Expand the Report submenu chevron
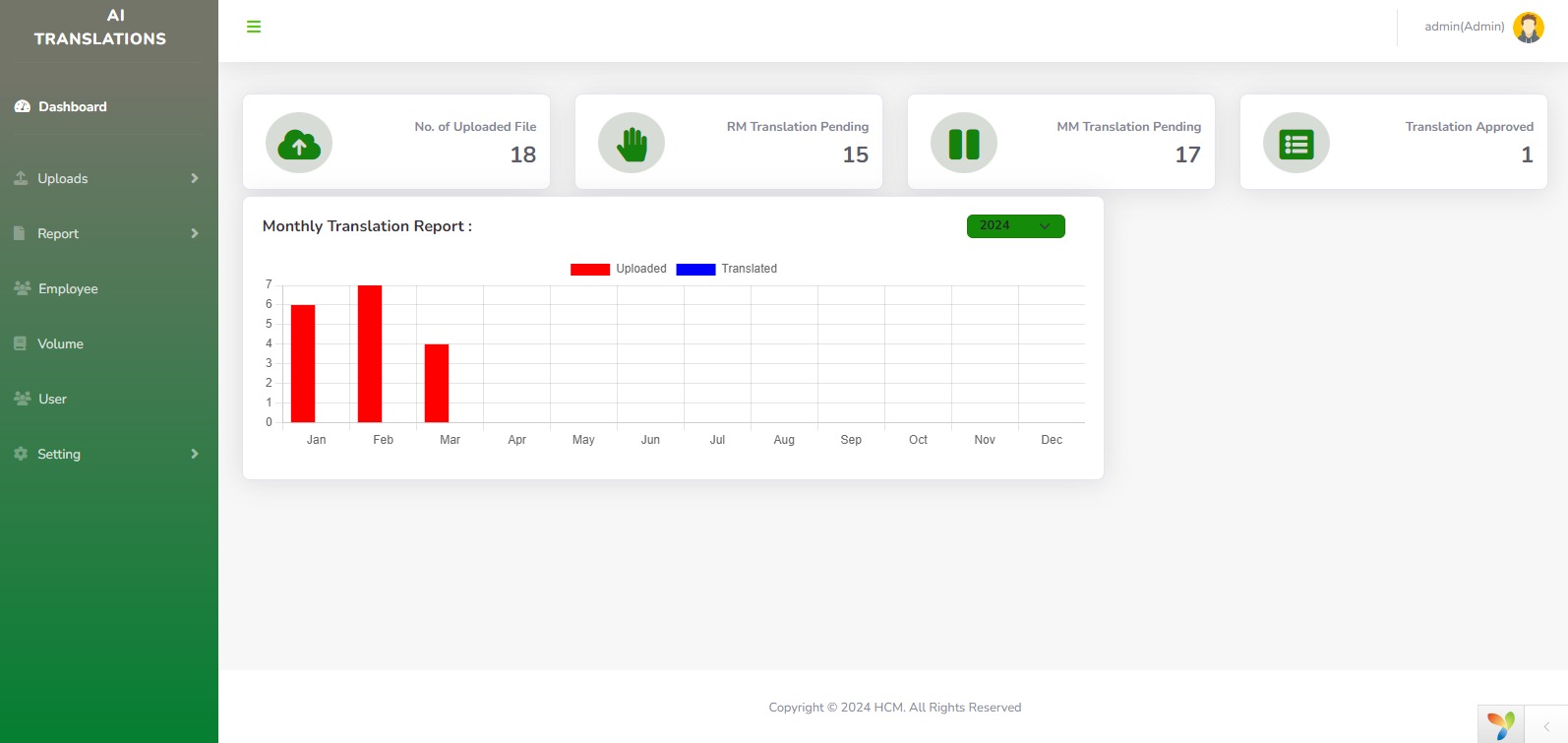1568x743 pixels. click(195, 233)
